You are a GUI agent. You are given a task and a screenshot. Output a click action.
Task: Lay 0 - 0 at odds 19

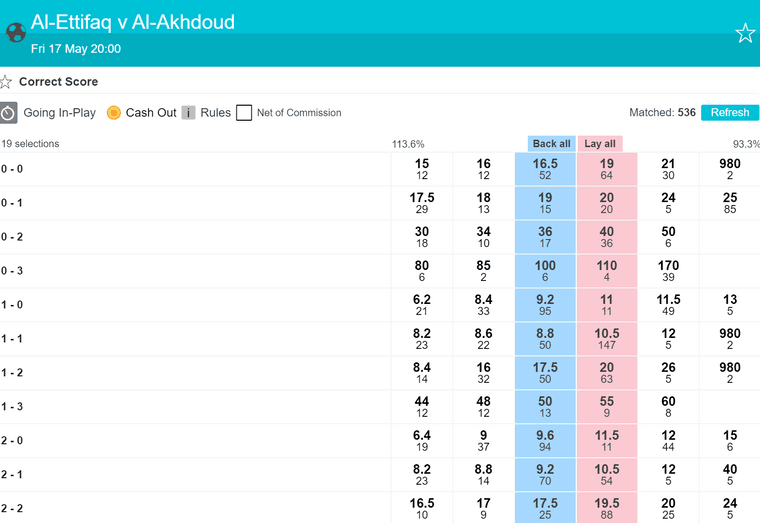(607, 169)
